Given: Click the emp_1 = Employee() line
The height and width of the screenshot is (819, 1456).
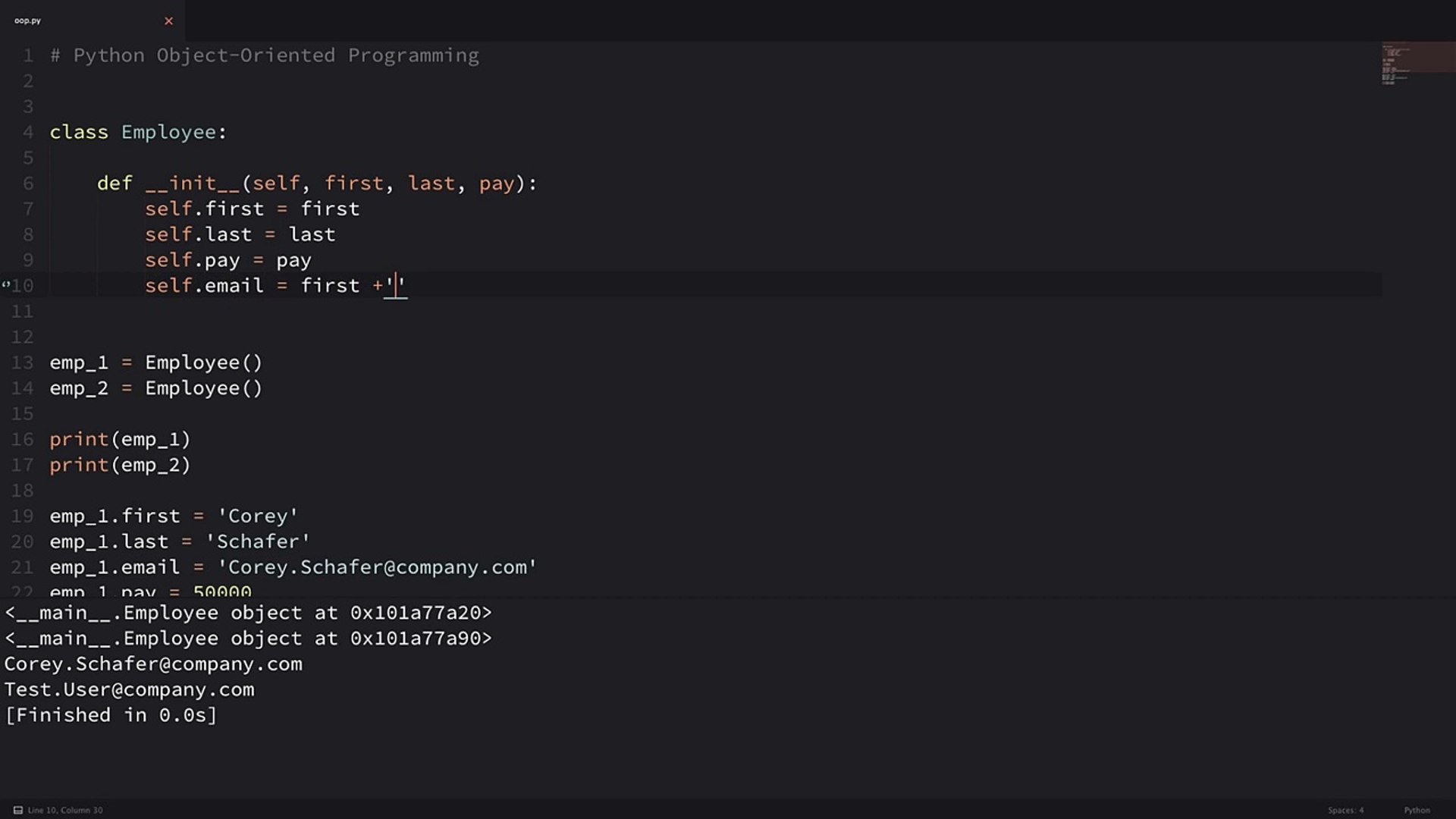Looking at the screenshot, I should 155,362.
